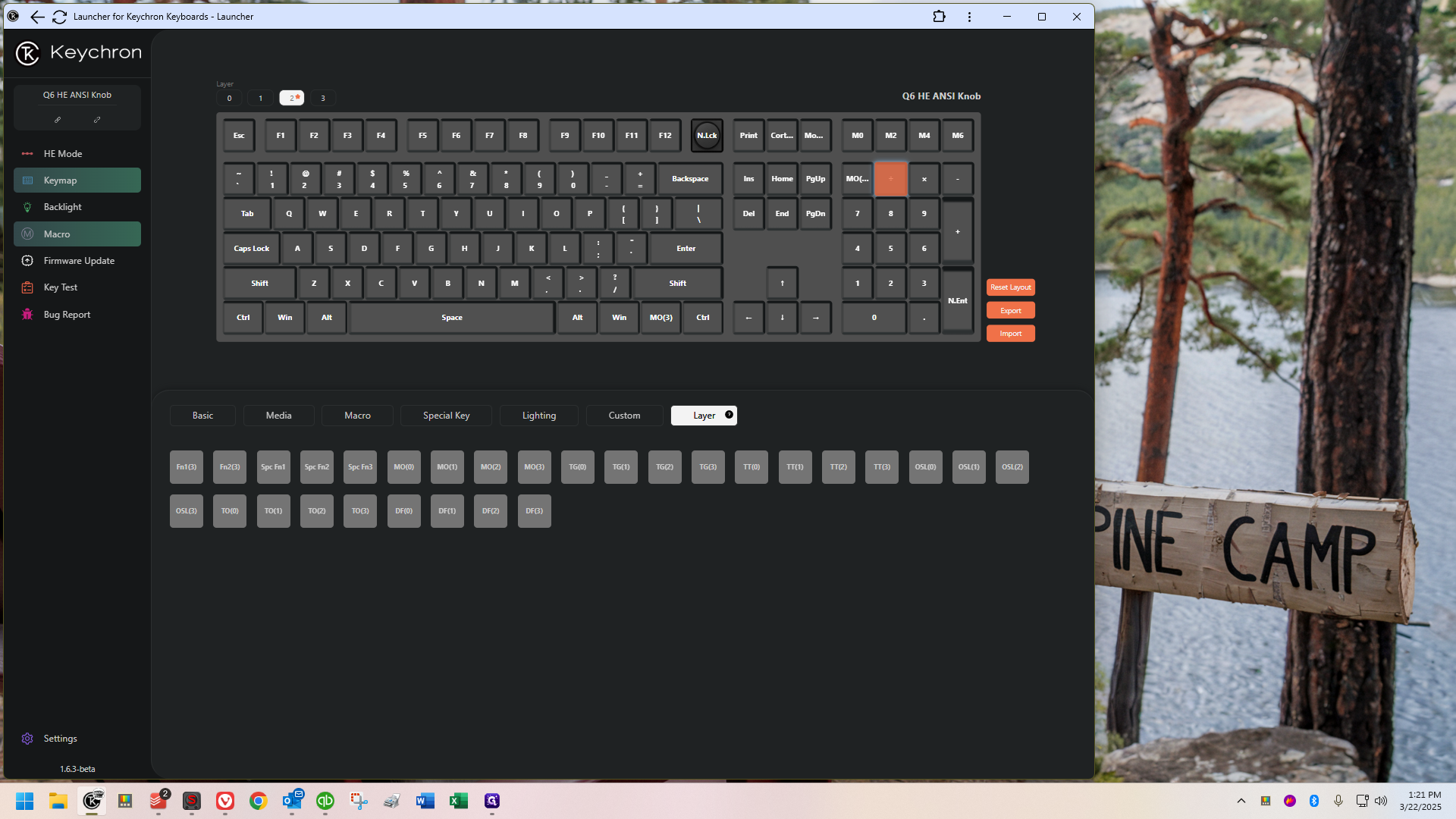Open the Custom keycode tab
Screen dimensions: 1456x819
[624, 416]
